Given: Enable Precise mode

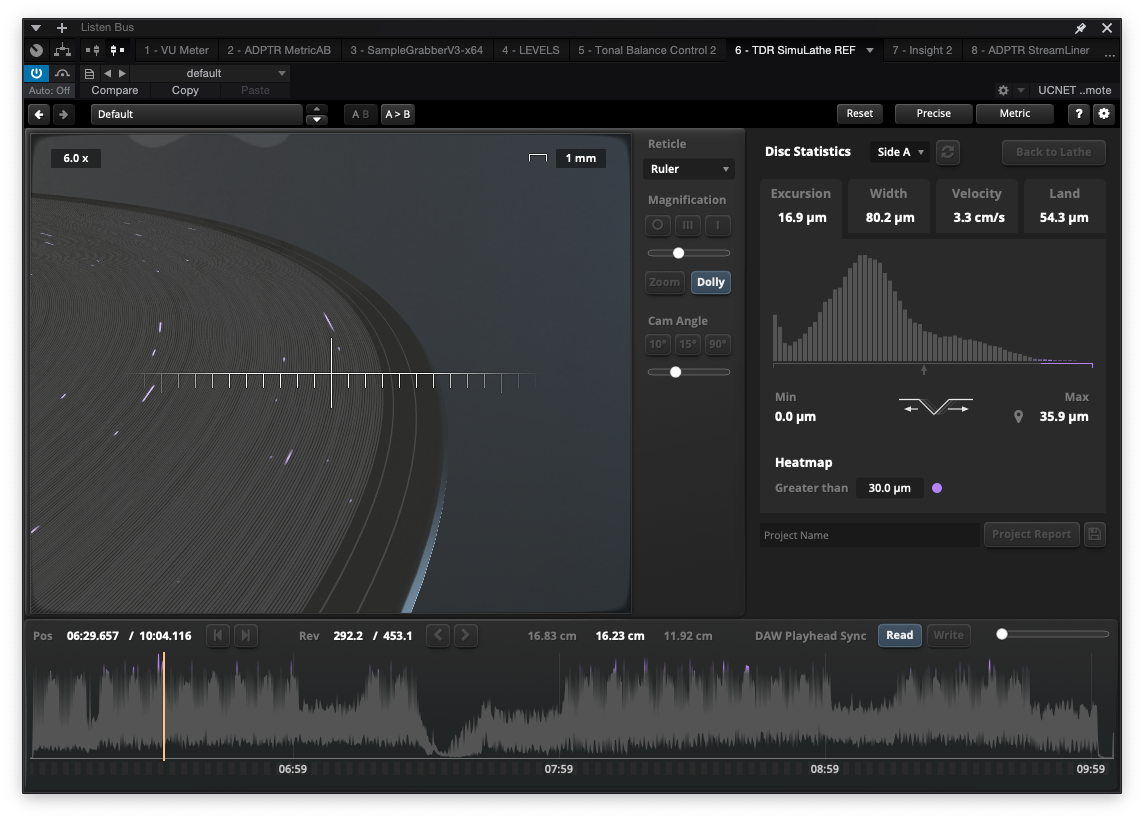Looking at the screenshot, I should (933, 113).
